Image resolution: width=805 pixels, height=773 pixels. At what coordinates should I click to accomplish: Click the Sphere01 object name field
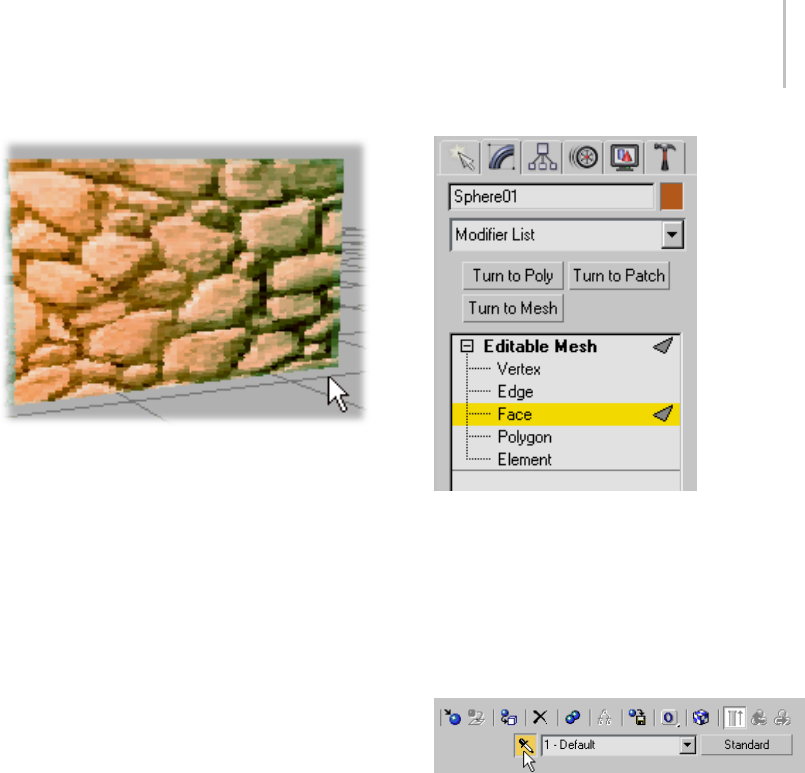[551, 197]
